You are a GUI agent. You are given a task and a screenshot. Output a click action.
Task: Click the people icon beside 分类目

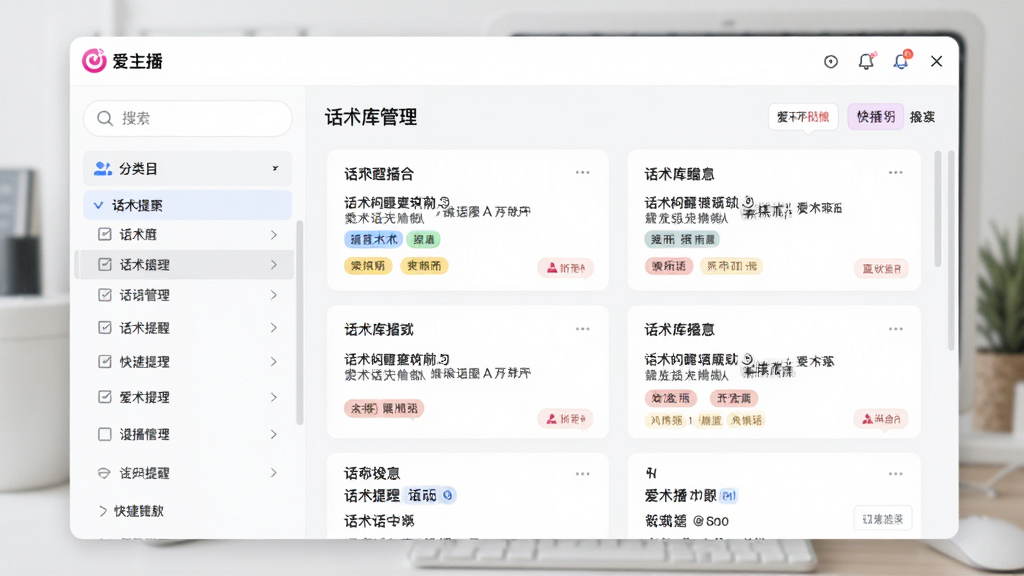pyautogui.click(x=103, y=168)
